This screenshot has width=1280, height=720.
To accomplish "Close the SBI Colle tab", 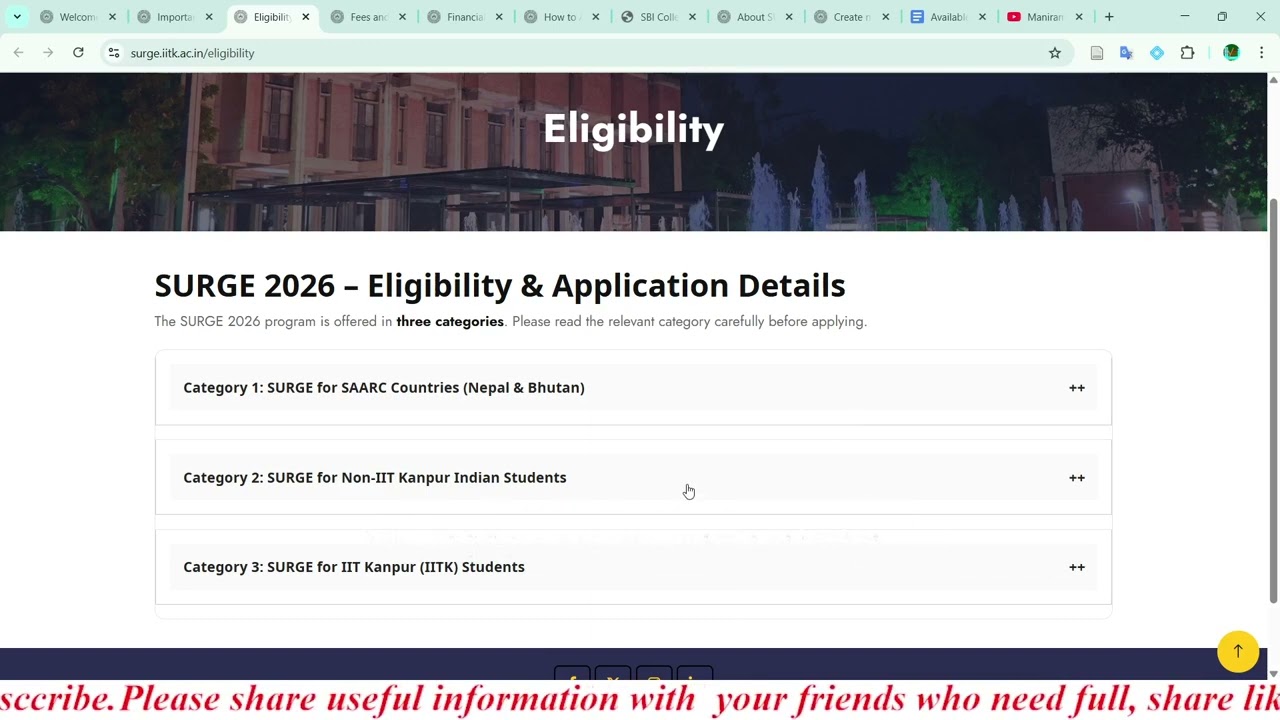I will tap(692, 17).
